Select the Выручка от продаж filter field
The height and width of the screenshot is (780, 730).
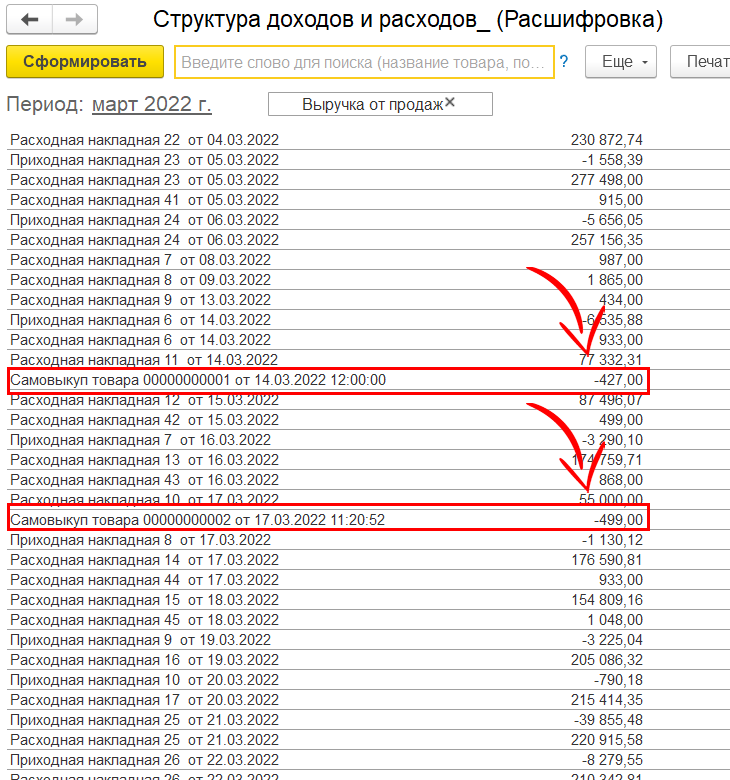(x=370, y=105)
